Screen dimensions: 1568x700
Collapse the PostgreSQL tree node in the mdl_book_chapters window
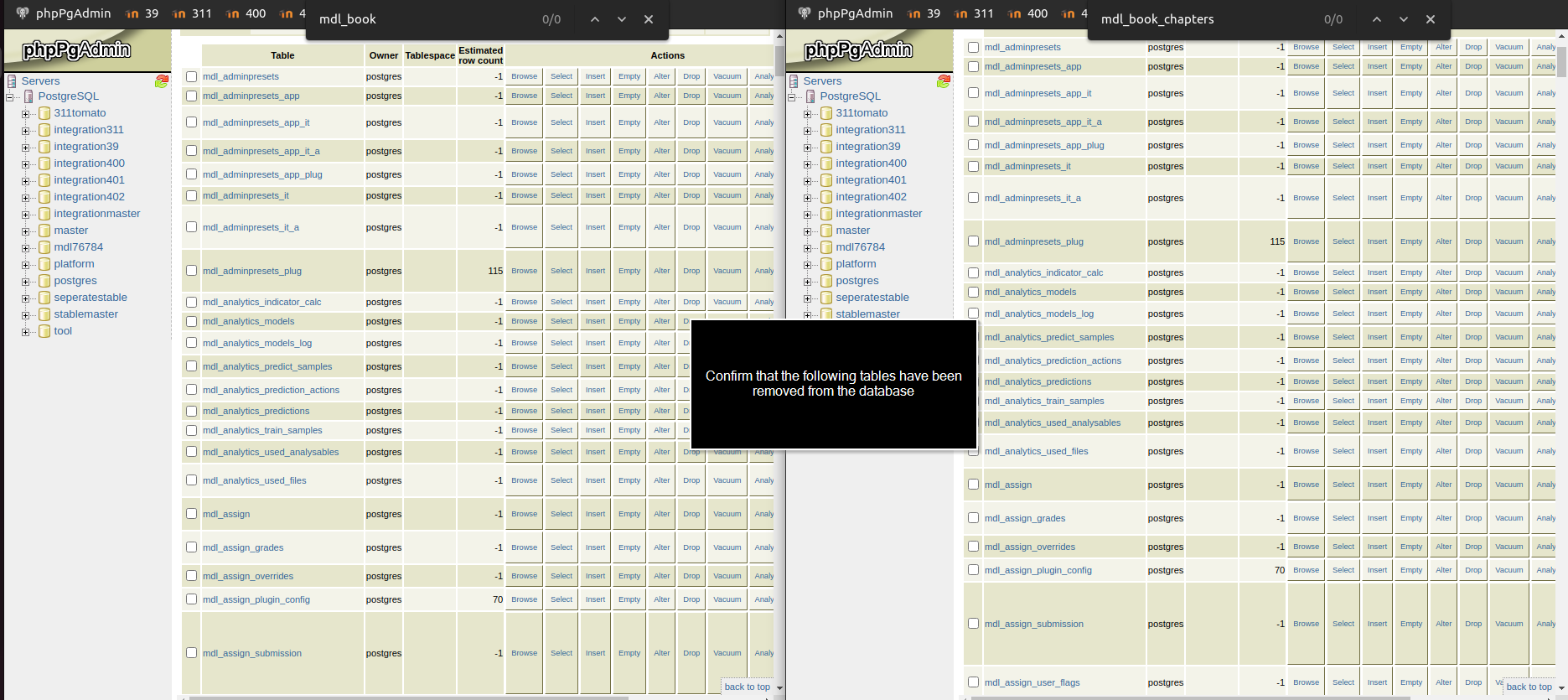[x=791, y=97]
